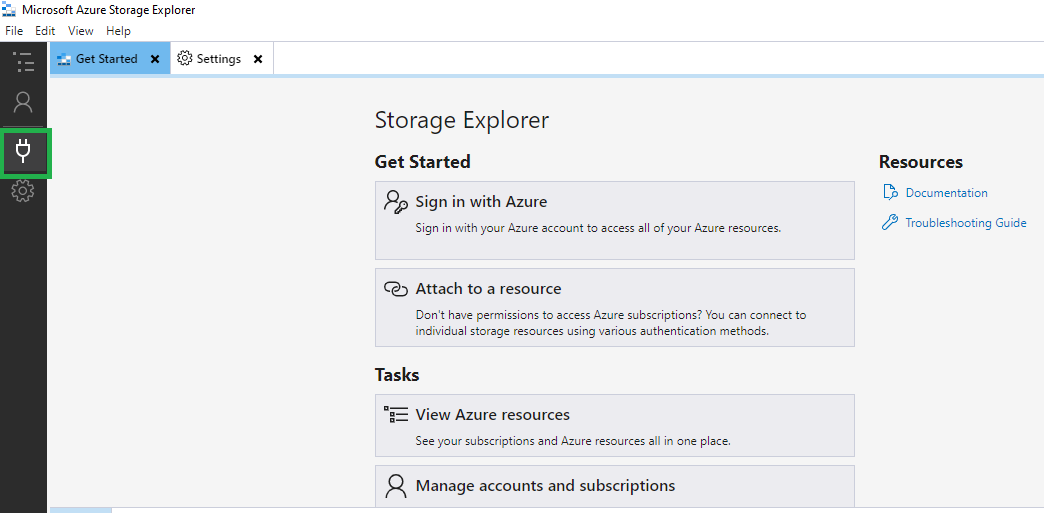The width and height of the screenshot is (1044, 513).
Task: Click the Documentation page icon
Action: (890, 193)
